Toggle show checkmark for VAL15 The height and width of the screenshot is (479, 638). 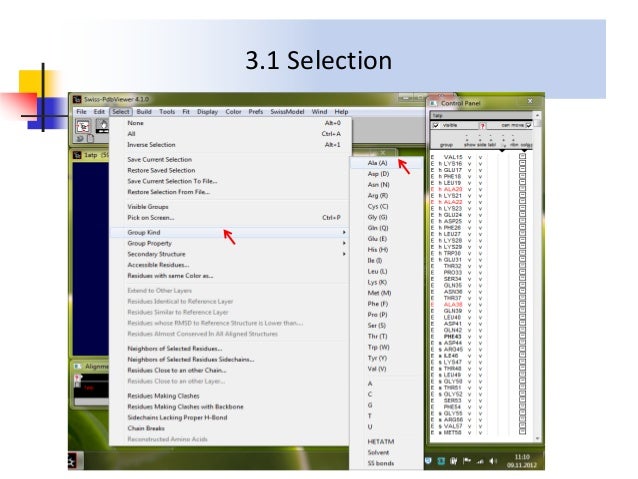469,157
